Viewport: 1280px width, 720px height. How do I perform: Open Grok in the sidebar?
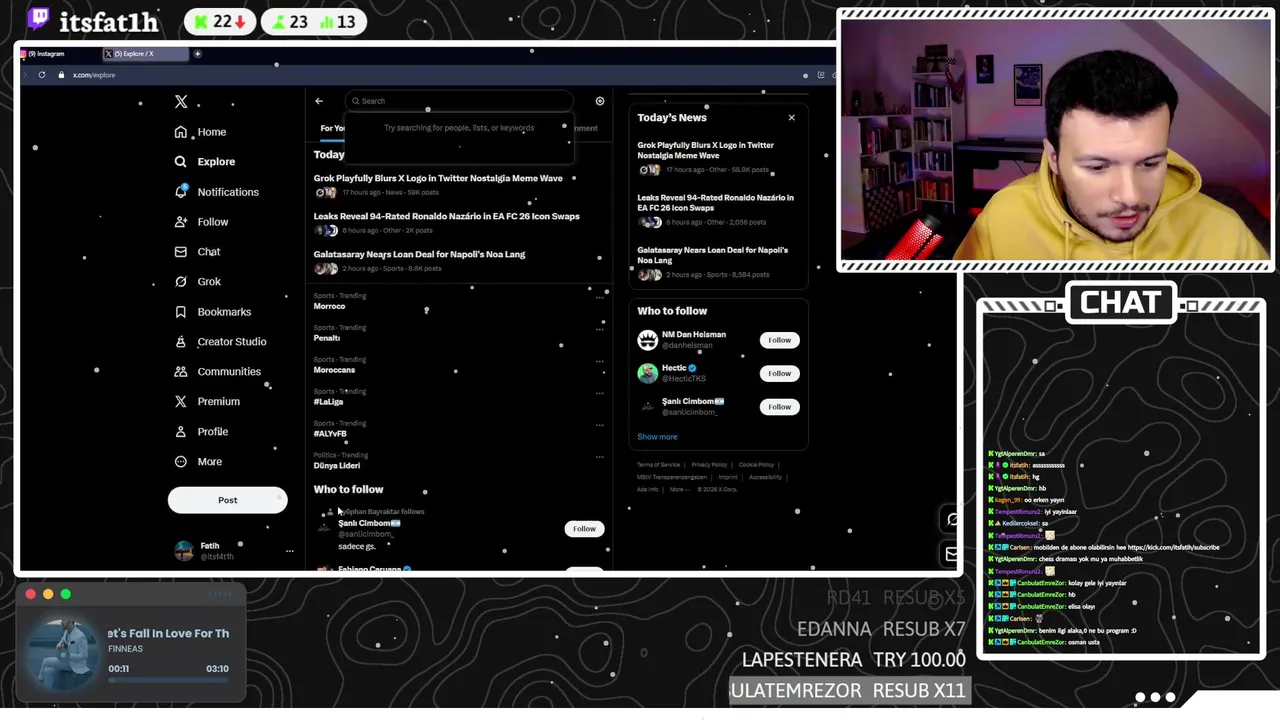click(x=196, y=282)
